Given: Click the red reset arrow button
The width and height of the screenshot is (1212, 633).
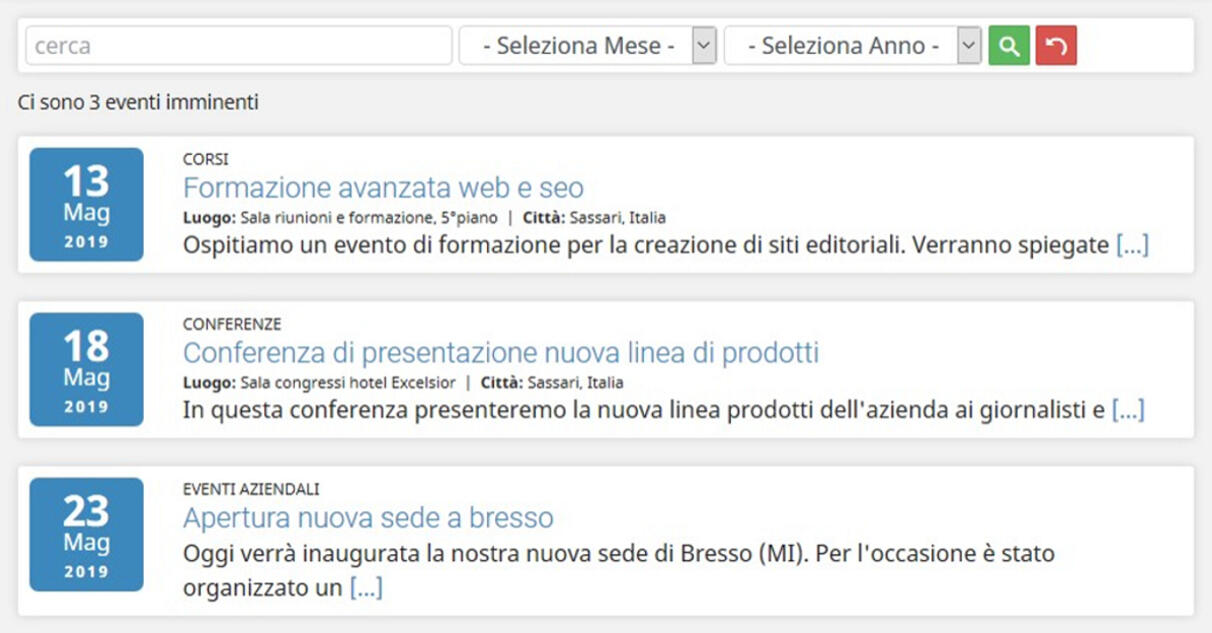Looking at the screenshot, I should [1056, 46].
